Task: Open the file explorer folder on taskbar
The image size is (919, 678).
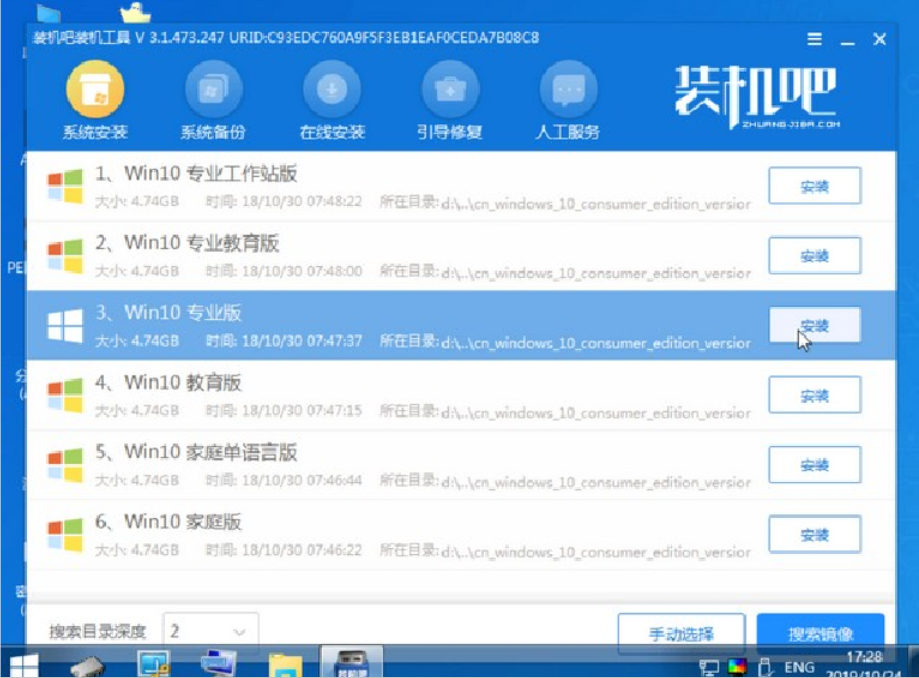Action: click(285, 665)
